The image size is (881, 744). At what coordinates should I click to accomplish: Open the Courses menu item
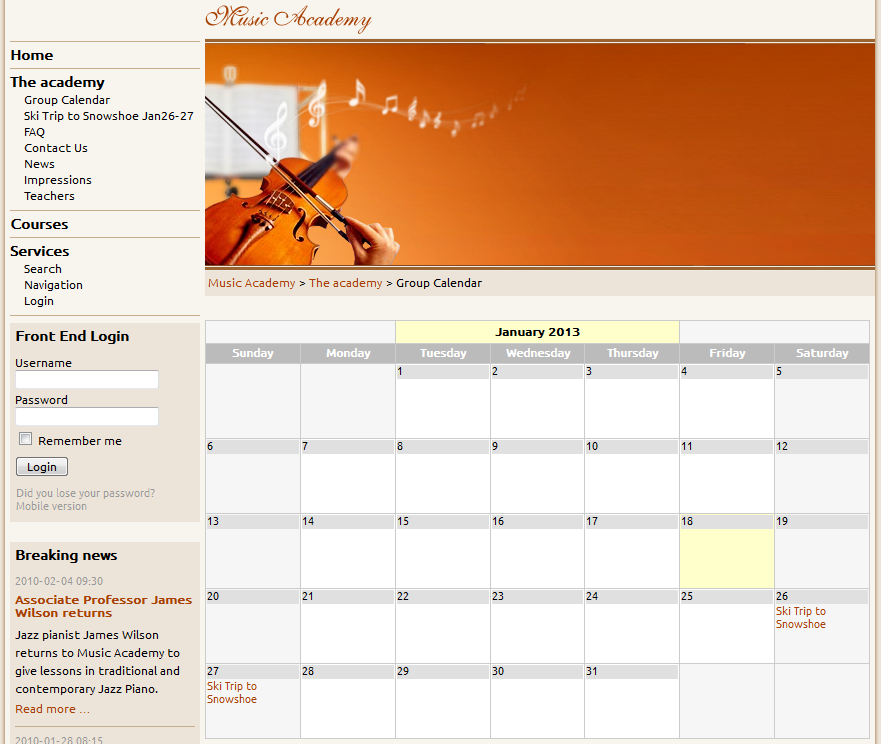click(39, 224)
